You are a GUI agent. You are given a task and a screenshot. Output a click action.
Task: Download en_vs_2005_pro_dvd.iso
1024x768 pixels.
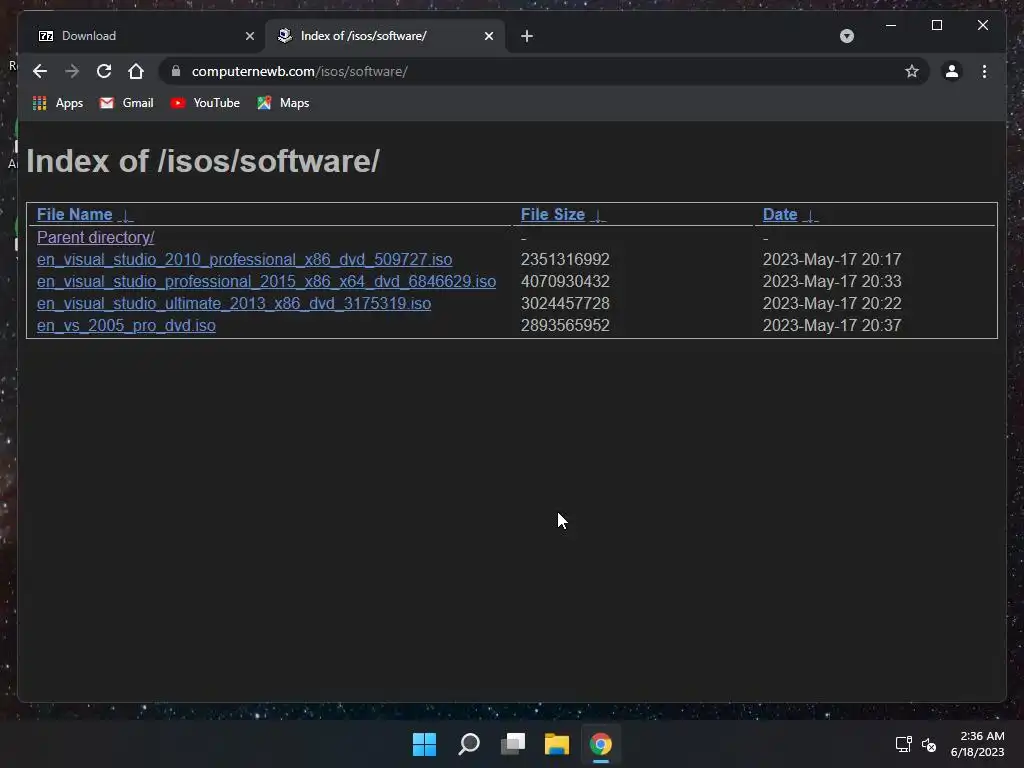[126, 325]
